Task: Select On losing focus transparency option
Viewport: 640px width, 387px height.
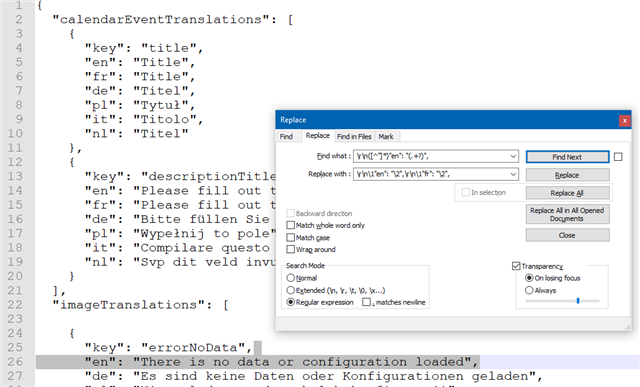Action: pyautogui.click(x=529, y=278)
